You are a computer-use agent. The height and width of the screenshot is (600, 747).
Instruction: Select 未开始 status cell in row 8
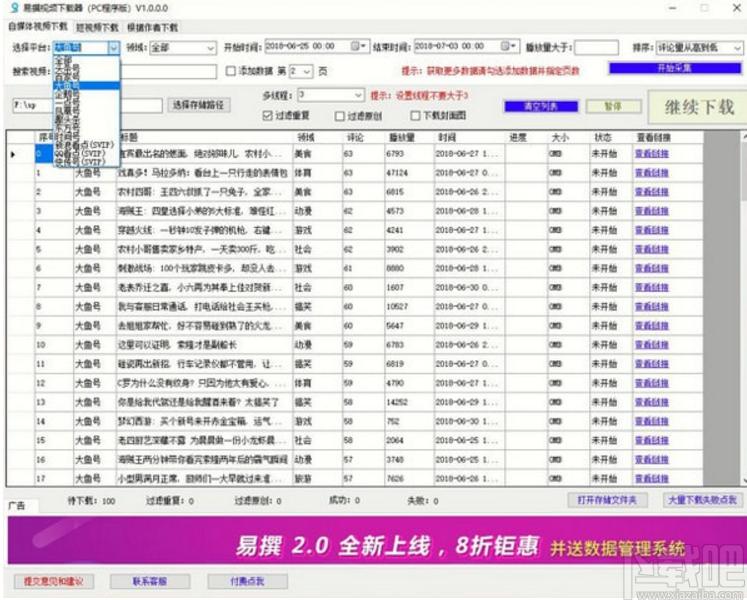coord(611,306)
